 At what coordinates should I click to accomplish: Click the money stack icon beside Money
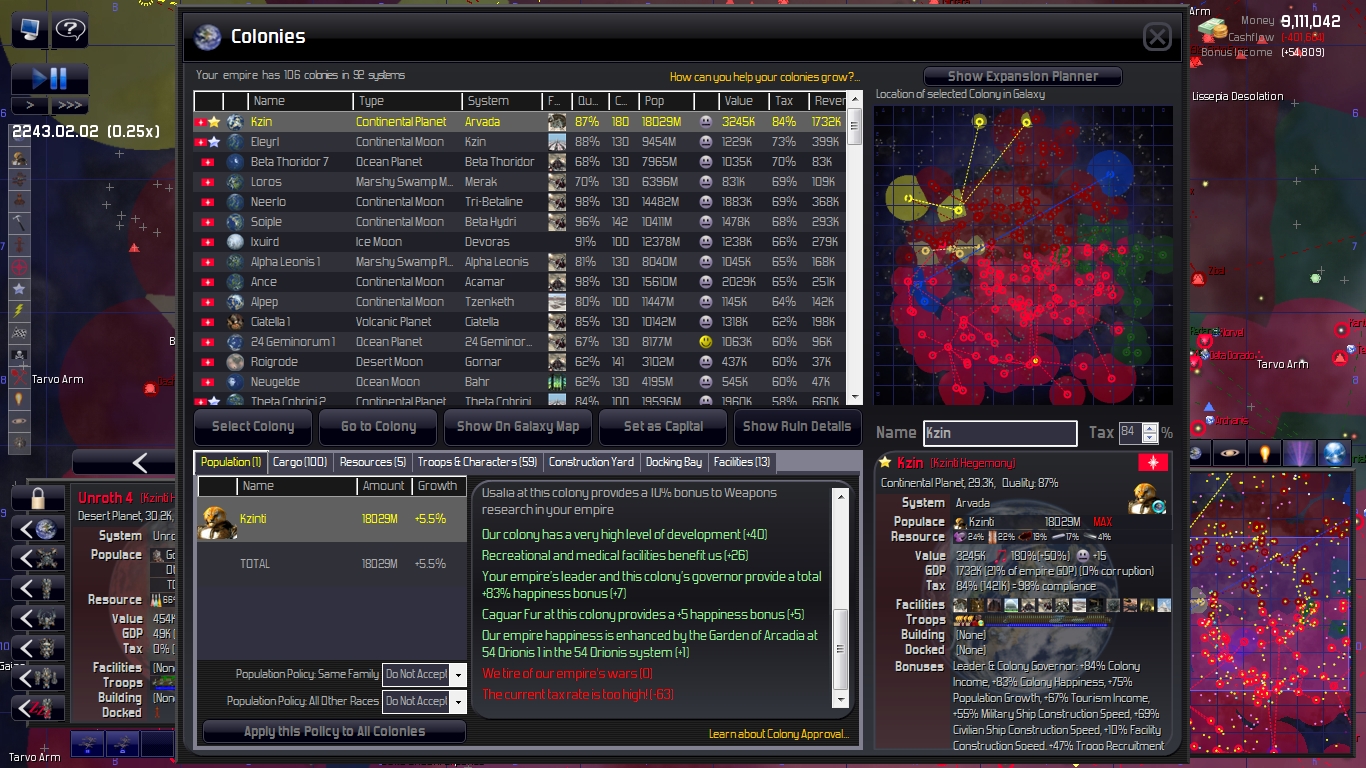[1212, 30]
